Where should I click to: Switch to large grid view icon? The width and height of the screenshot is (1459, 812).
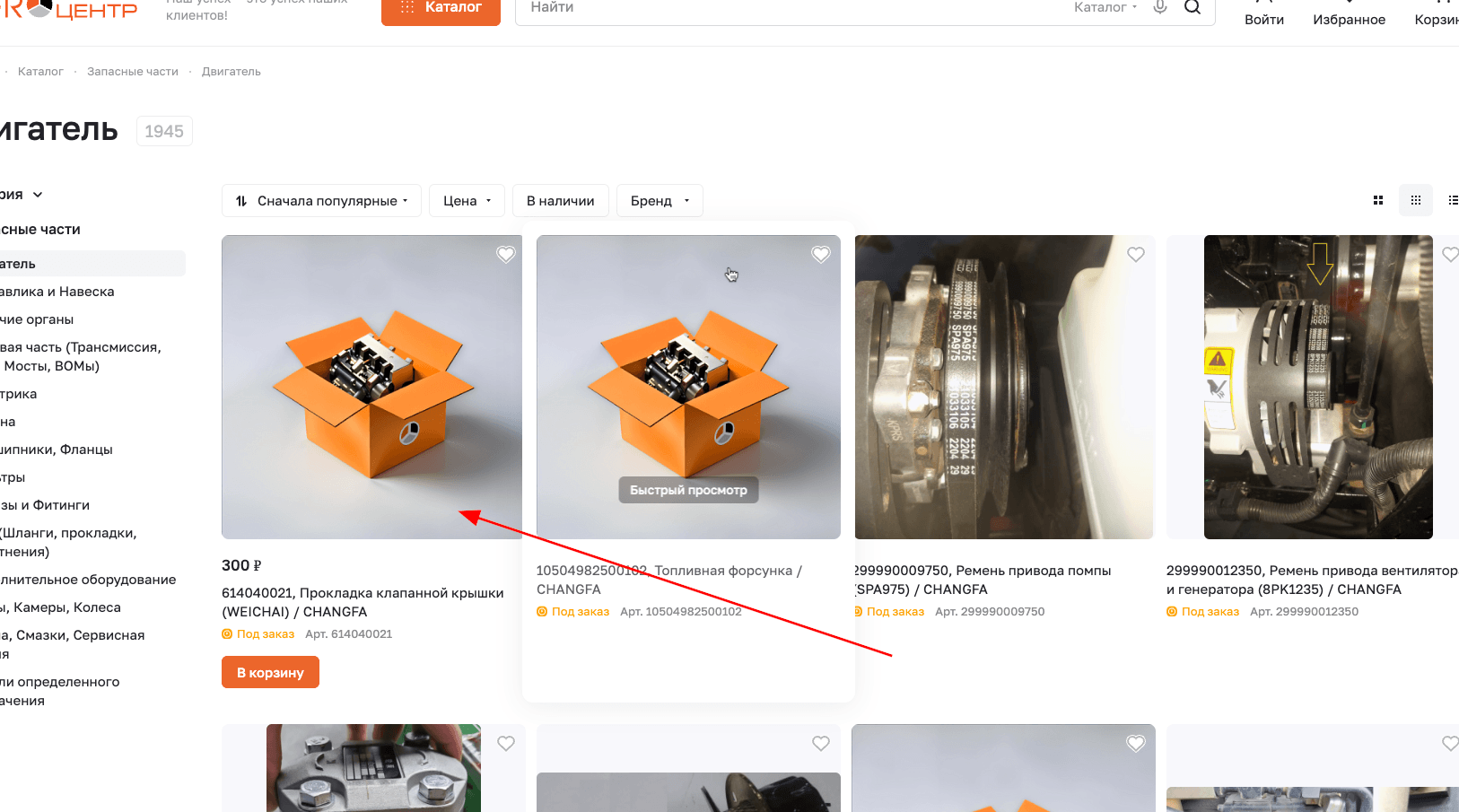click(x=1378, y=200)
